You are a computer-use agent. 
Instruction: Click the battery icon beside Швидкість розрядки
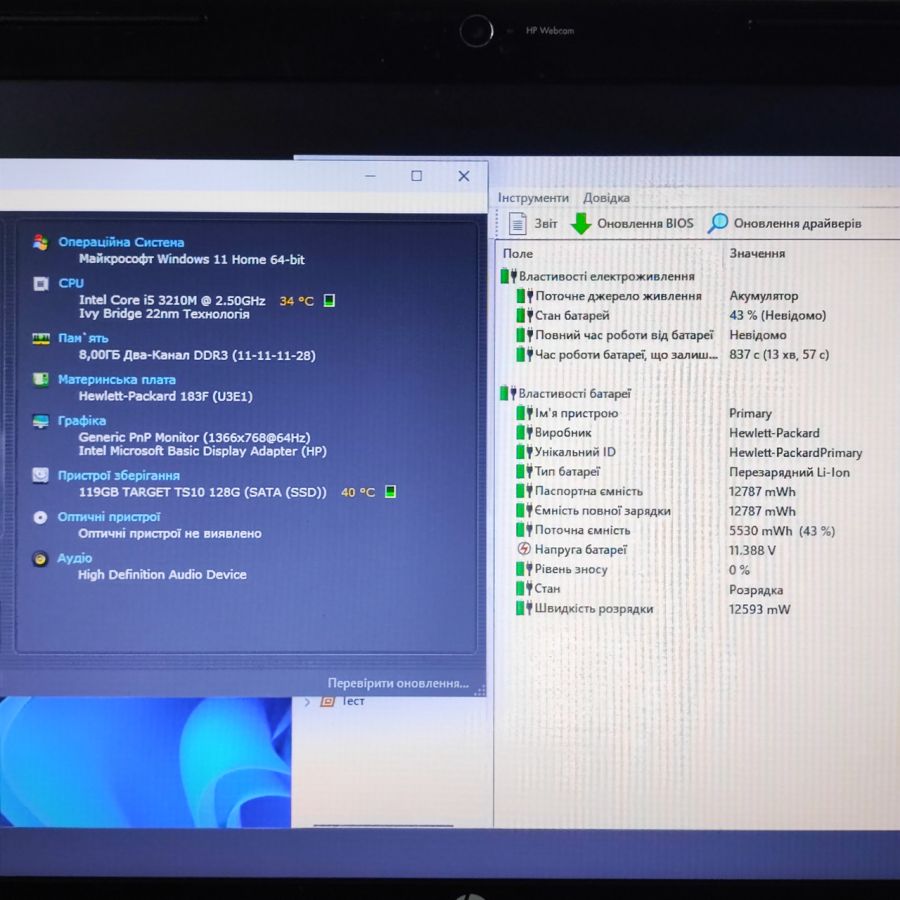point(525,608)
